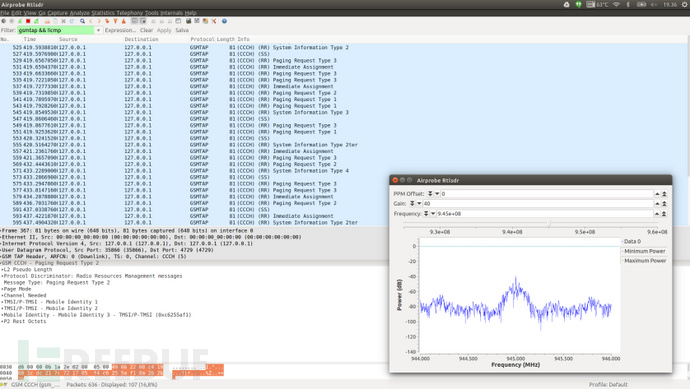Screen dimensions: 690x389
Task: Open the system settings gear icon
Action: 685,4
